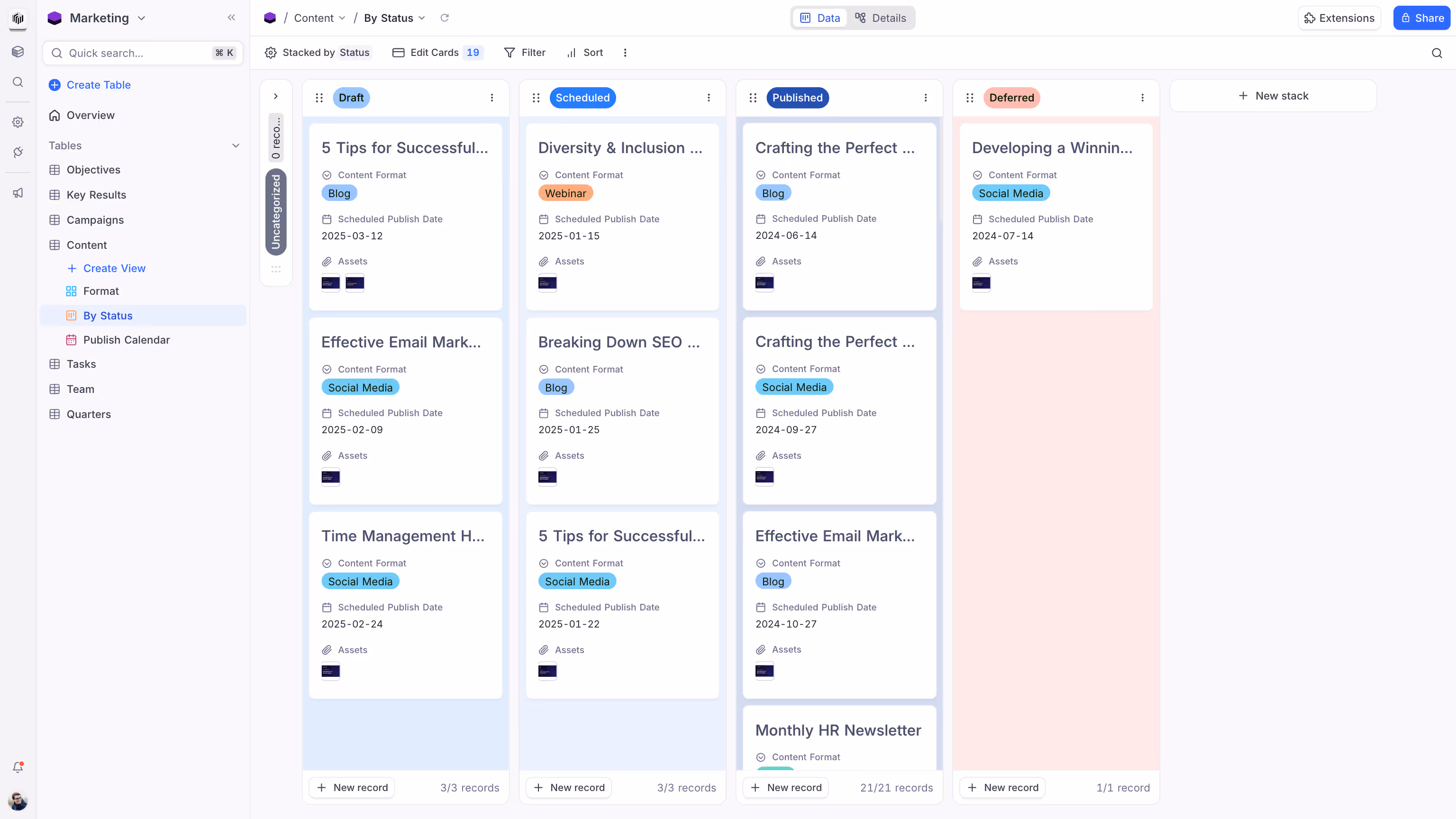
Task: Open the bases layers icon in left rail
Action: coord(18,52)
